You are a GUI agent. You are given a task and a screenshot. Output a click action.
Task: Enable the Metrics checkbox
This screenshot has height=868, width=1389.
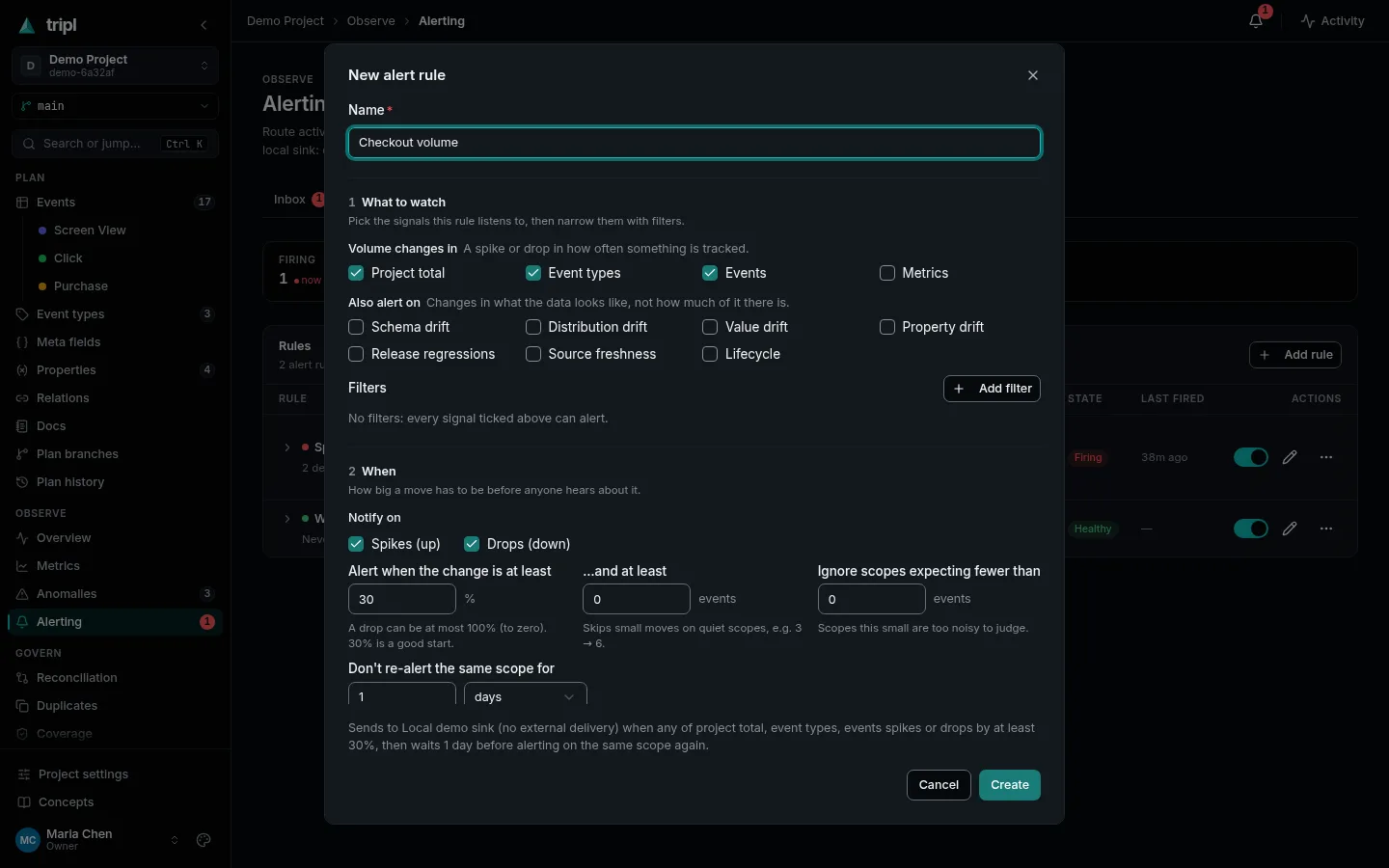[x=887, y=273]
